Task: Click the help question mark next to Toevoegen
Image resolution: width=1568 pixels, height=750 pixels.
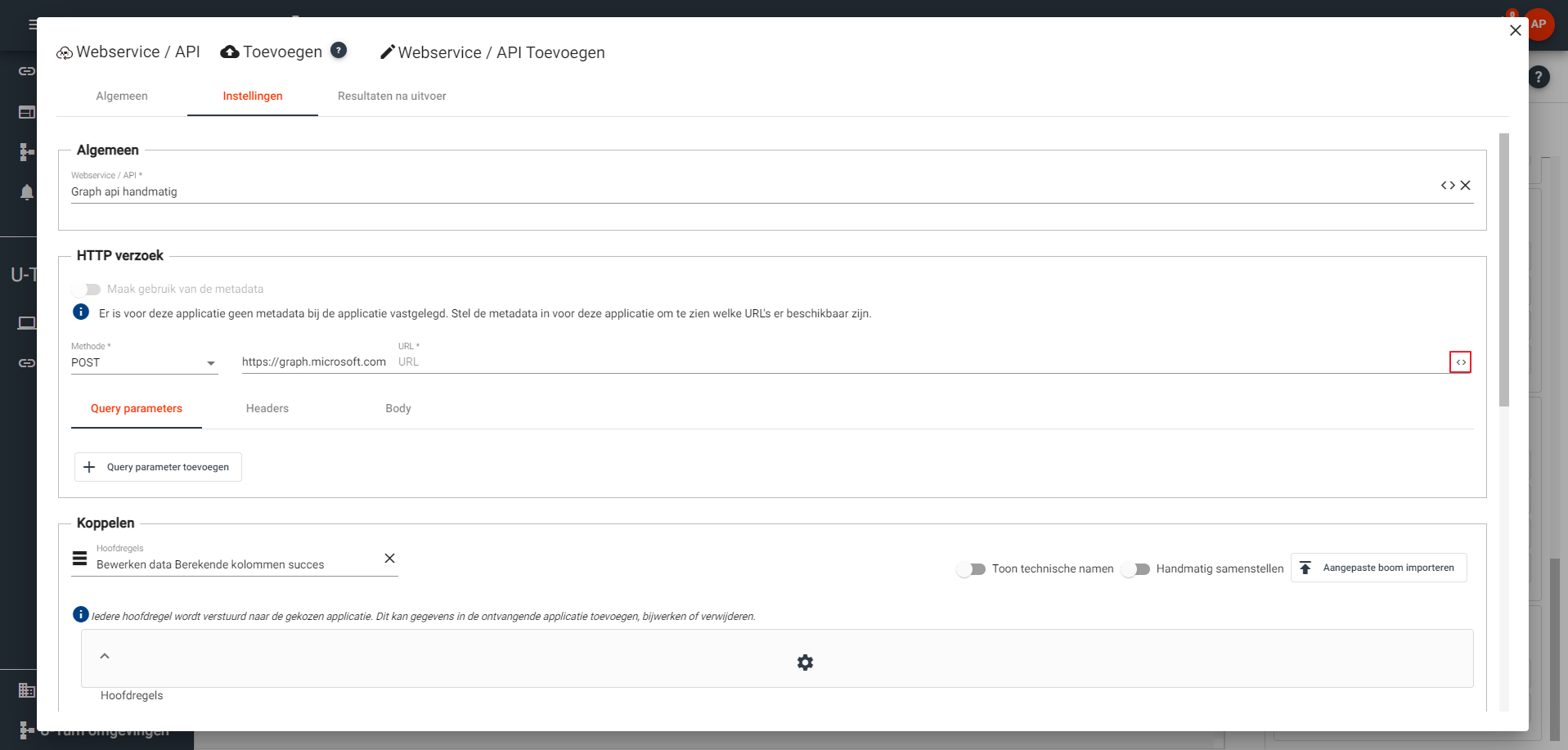Action: (x=339, y=51)
